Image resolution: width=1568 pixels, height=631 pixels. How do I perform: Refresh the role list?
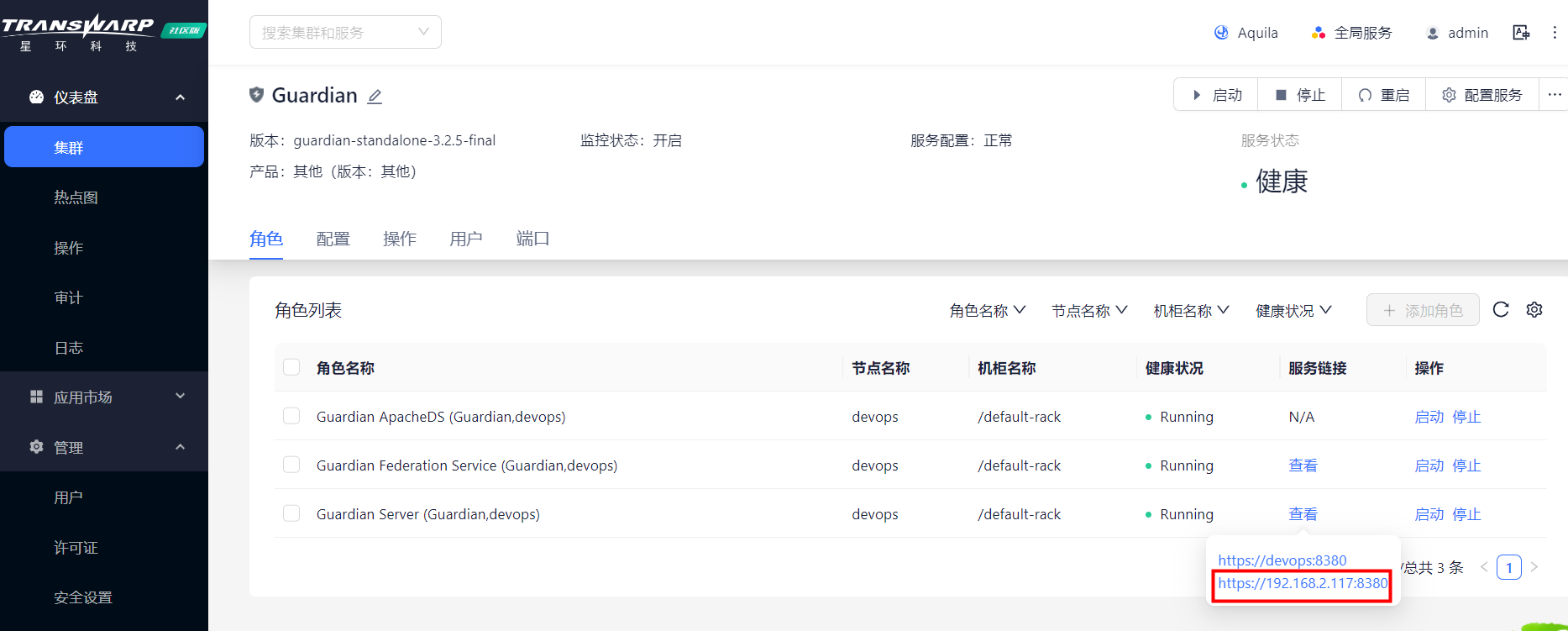(x=1501, y=310)
